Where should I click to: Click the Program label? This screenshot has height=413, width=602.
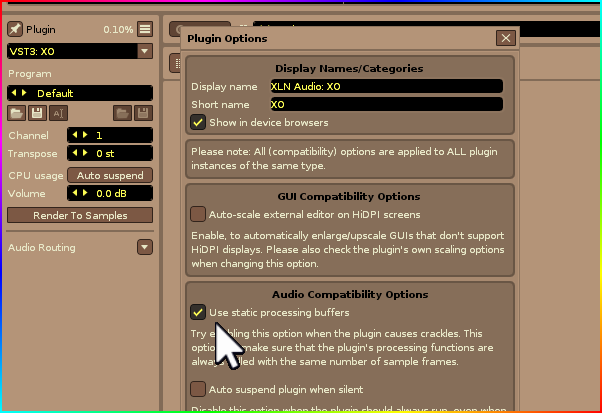tap(30, 74)
